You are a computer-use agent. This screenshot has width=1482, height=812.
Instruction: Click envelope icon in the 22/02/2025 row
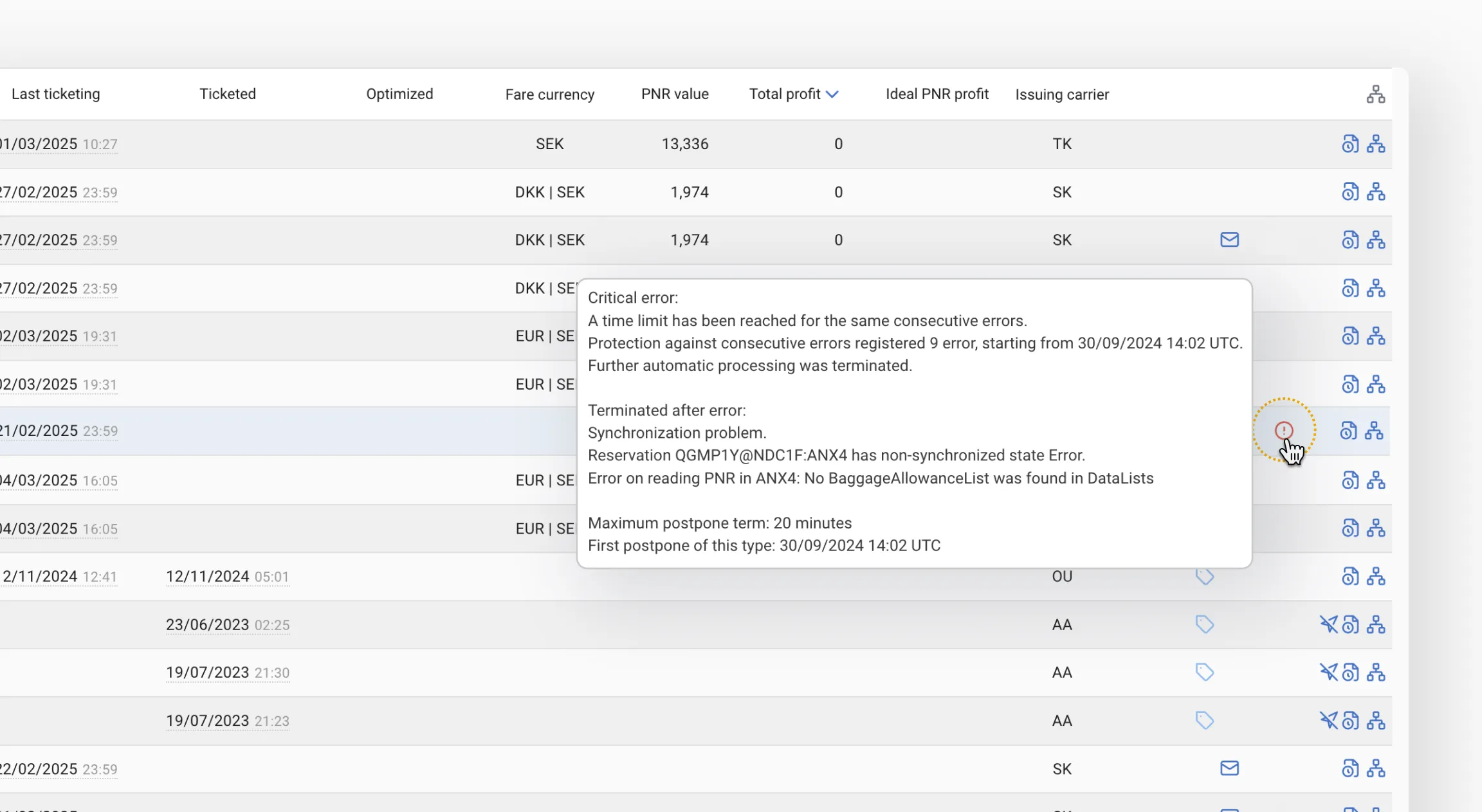tap(1229, 768)
